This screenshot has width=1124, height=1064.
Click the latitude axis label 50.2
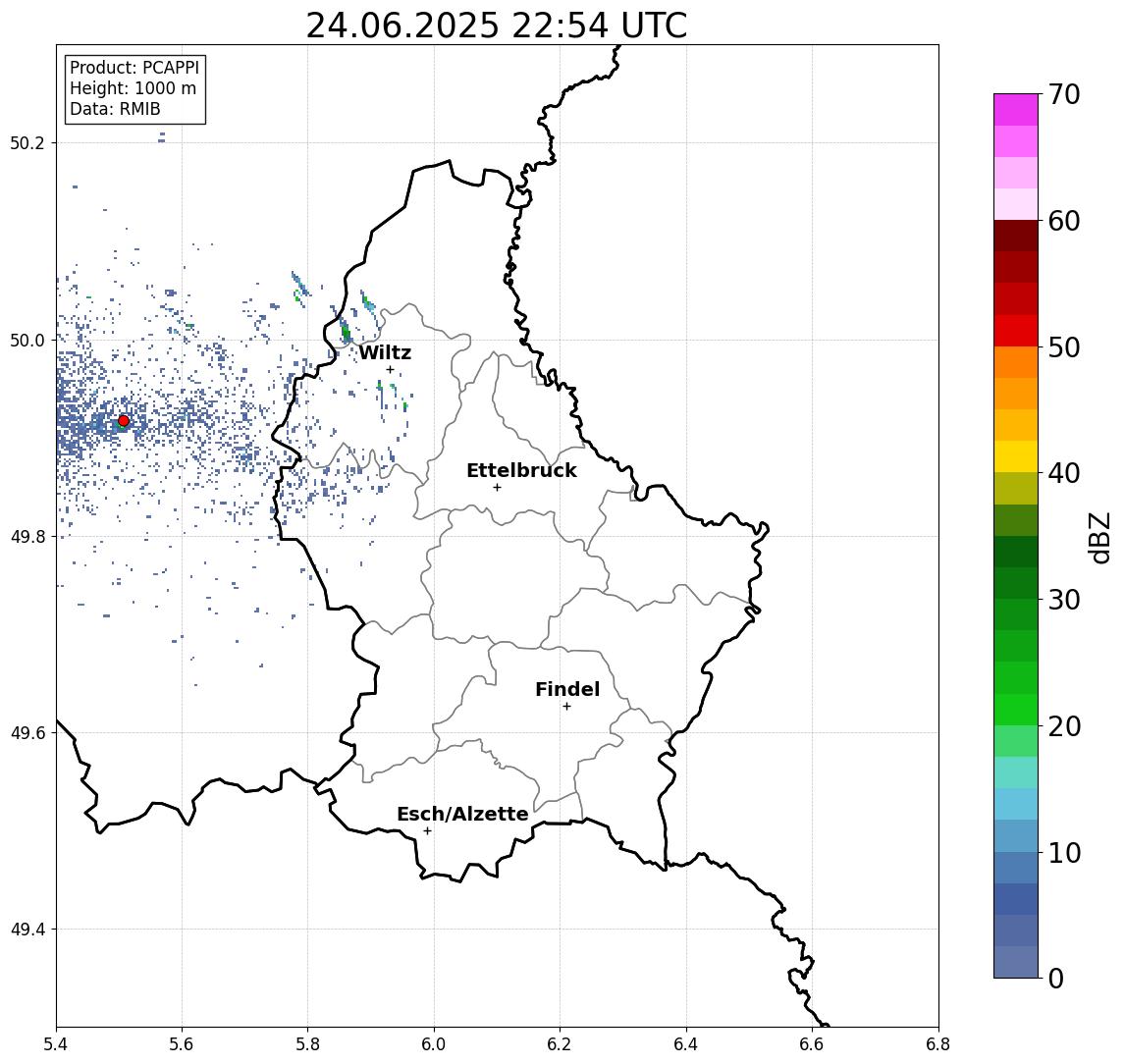pyautogui.click(x=27, y=142)
